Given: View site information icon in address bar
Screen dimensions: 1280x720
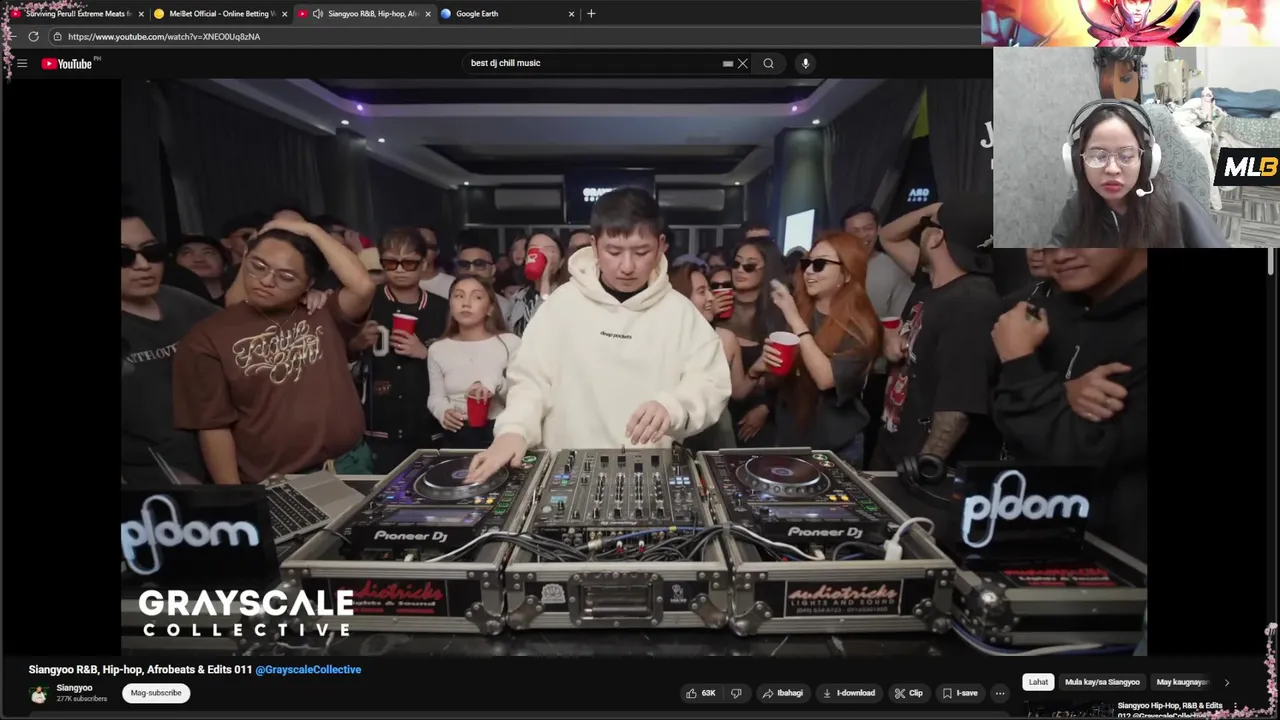Looking at the screenshot, I should tap(57, 36).
